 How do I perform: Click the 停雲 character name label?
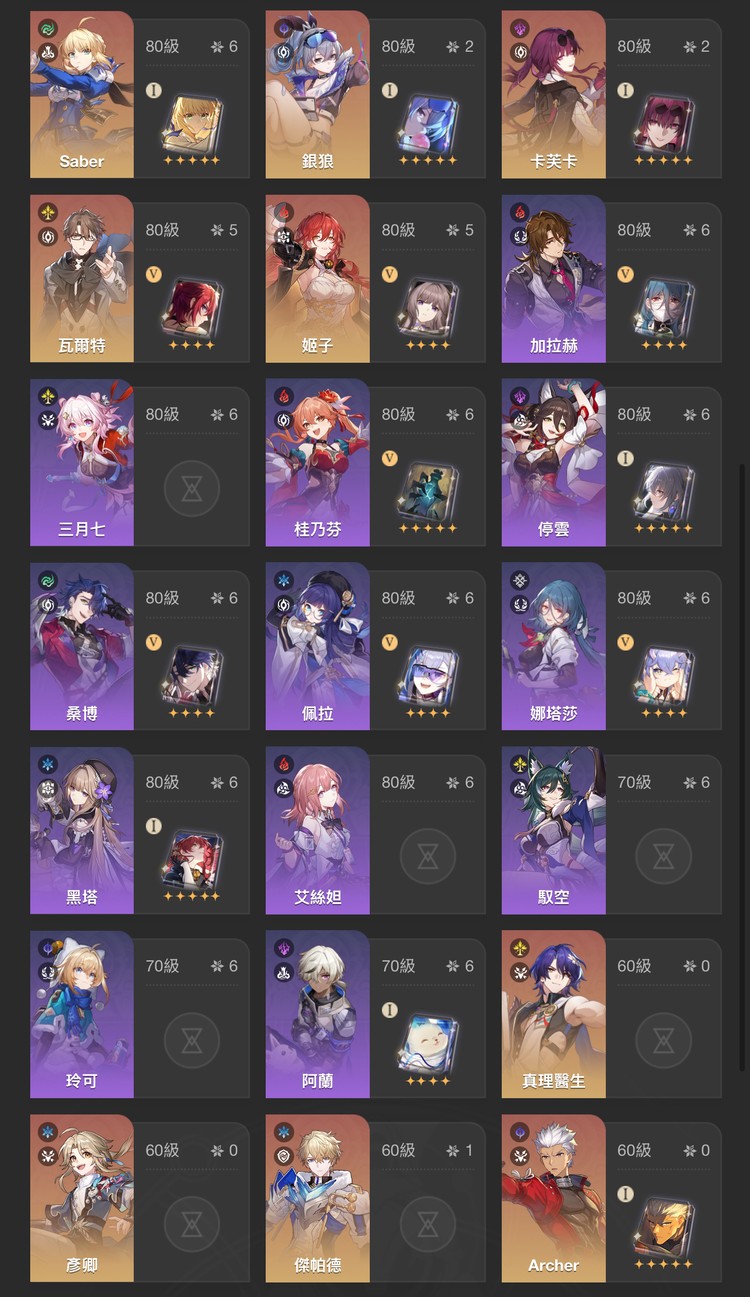click(x=554, y=529)
